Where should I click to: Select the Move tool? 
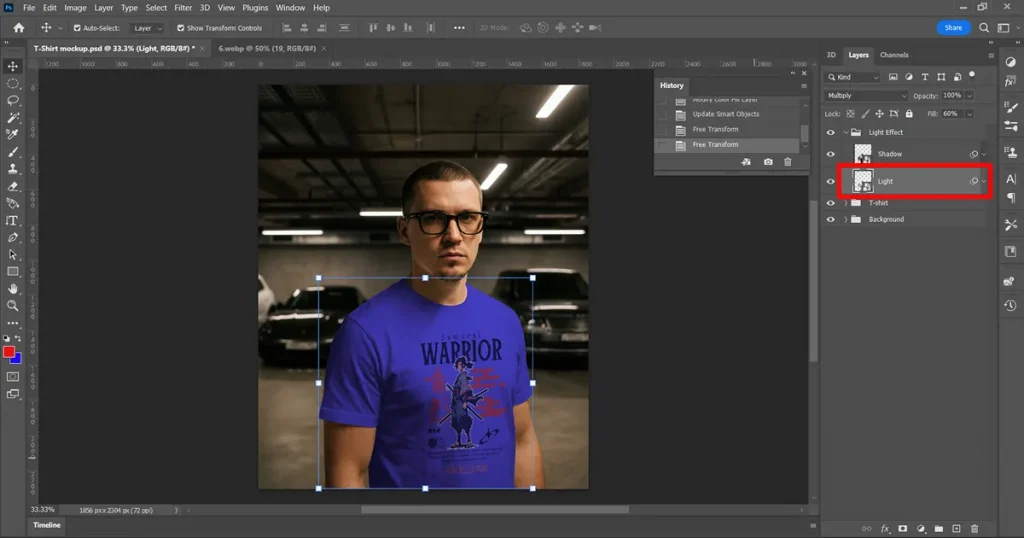[13, 66]
